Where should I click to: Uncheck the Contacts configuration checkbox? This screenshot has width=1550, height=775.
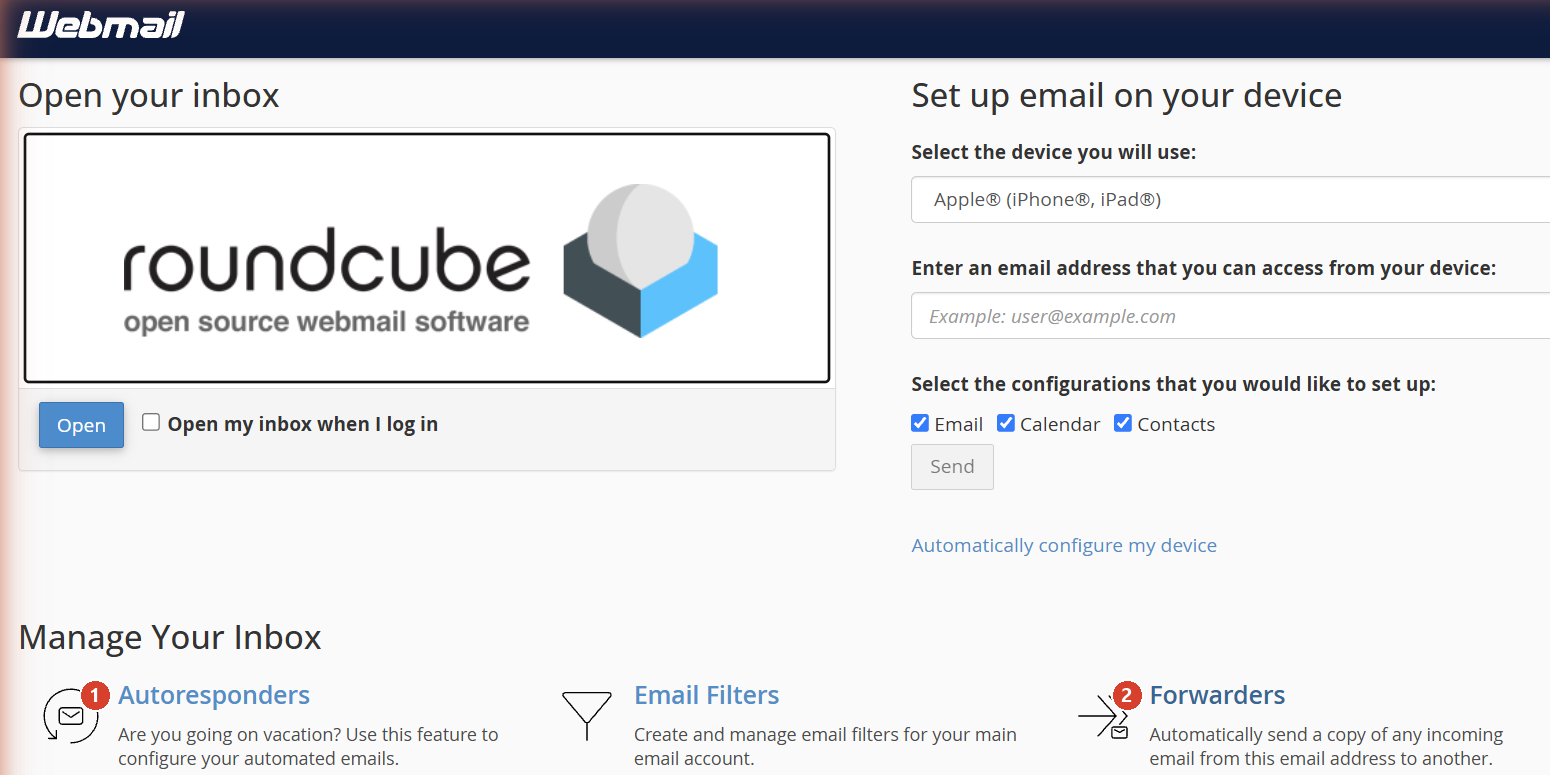click(1123, 423)
